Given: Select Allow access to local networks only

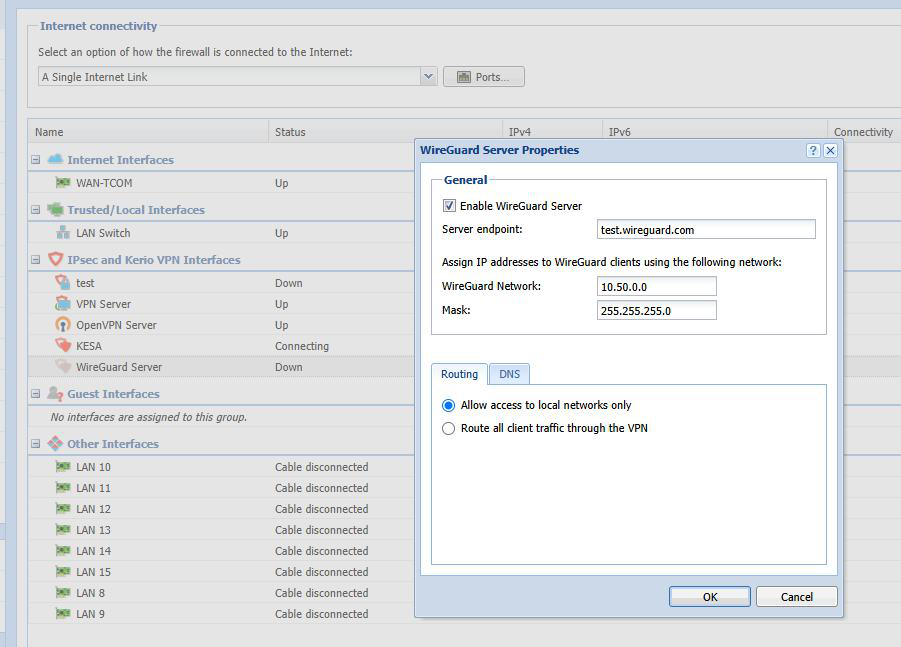Looking at the screenshot, I should point(448,405).
